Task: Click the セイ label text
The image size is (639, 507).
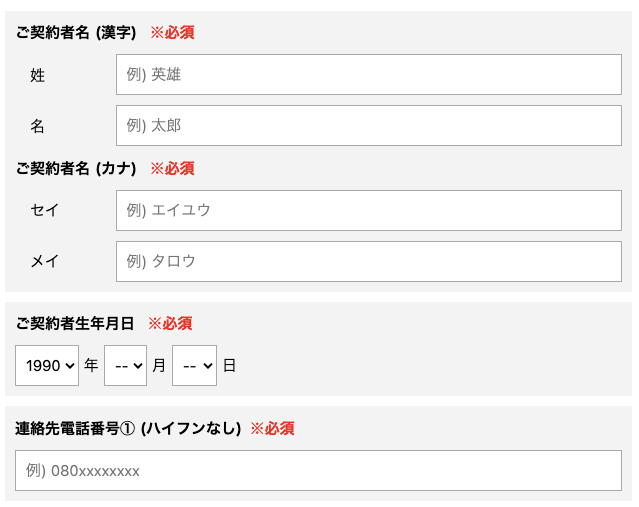Action: pos(45,210)
